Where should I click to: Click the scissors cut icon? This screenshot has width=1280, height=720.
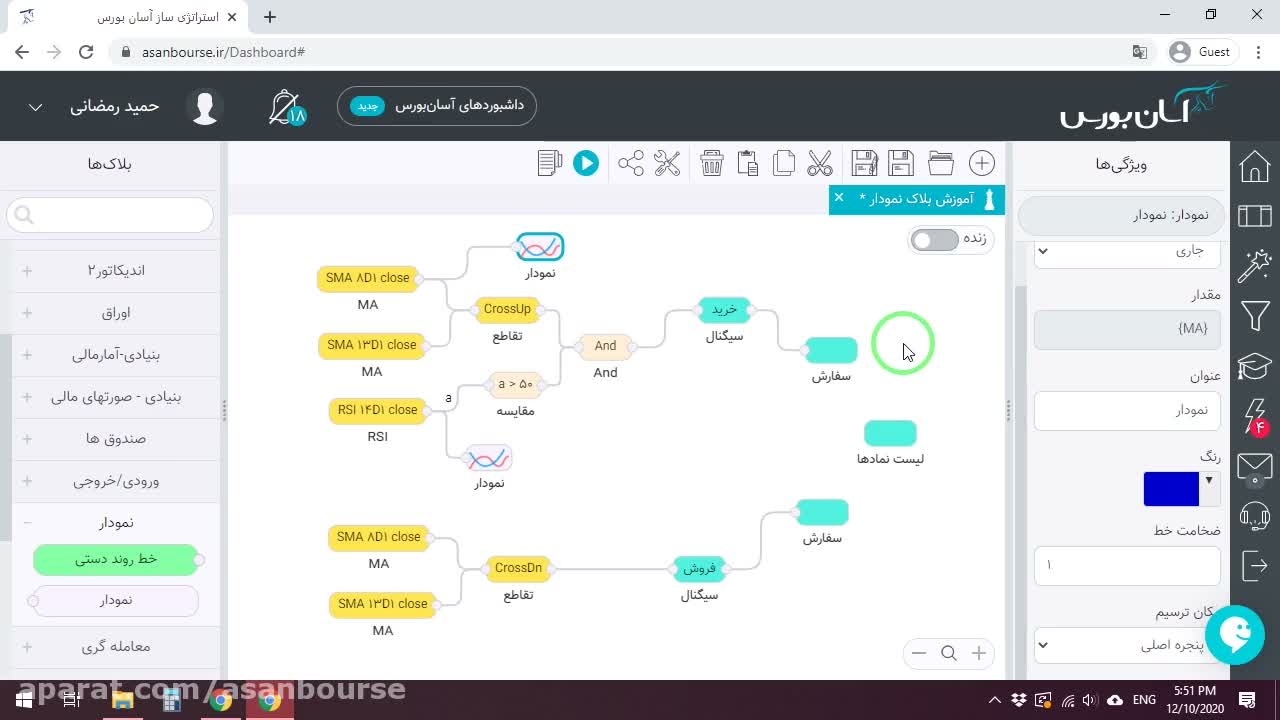point(819,163)
